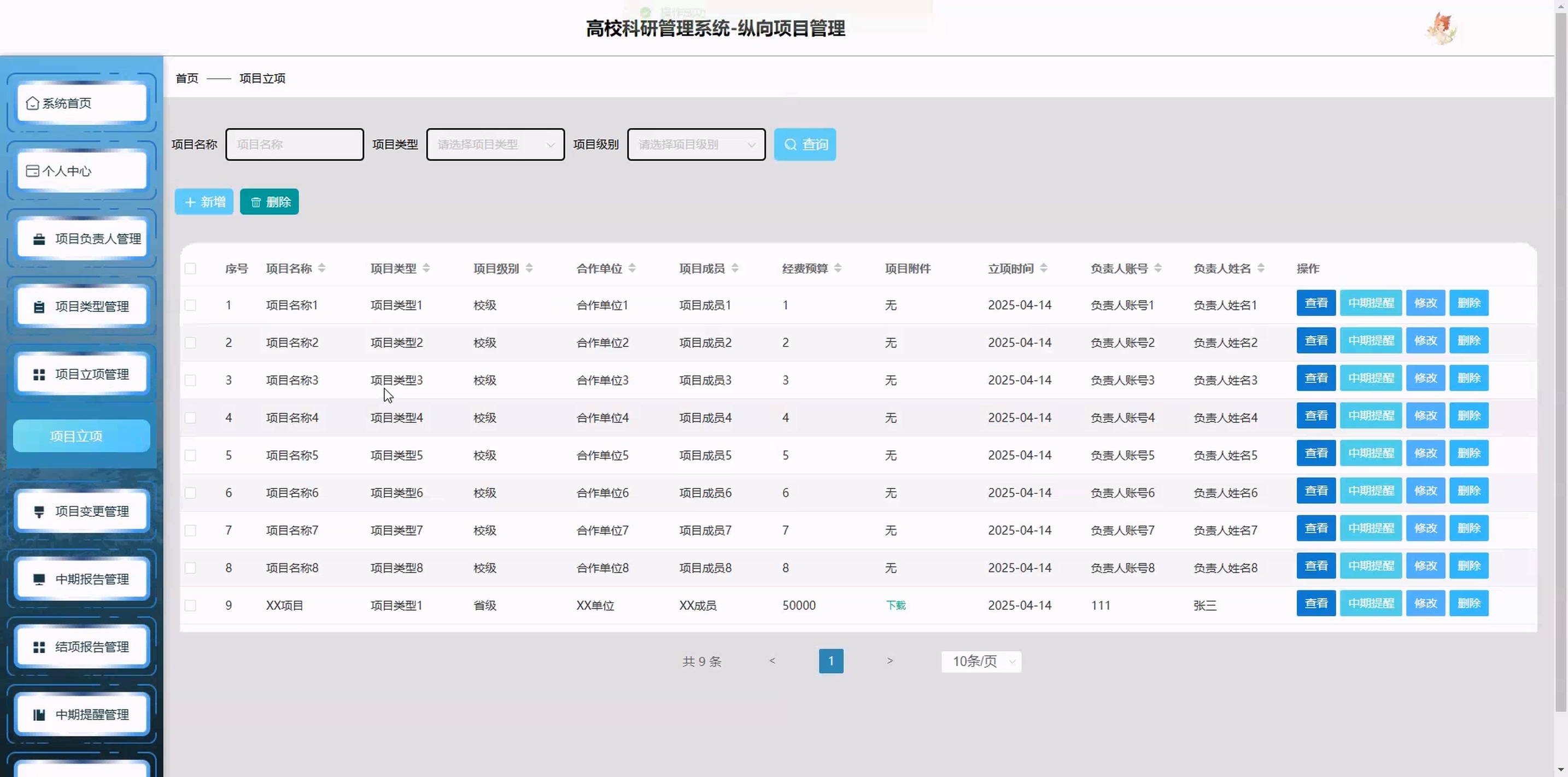Click the user avatar in the header
This screenshot has height=777, width=1568.
coord(1441,28)
